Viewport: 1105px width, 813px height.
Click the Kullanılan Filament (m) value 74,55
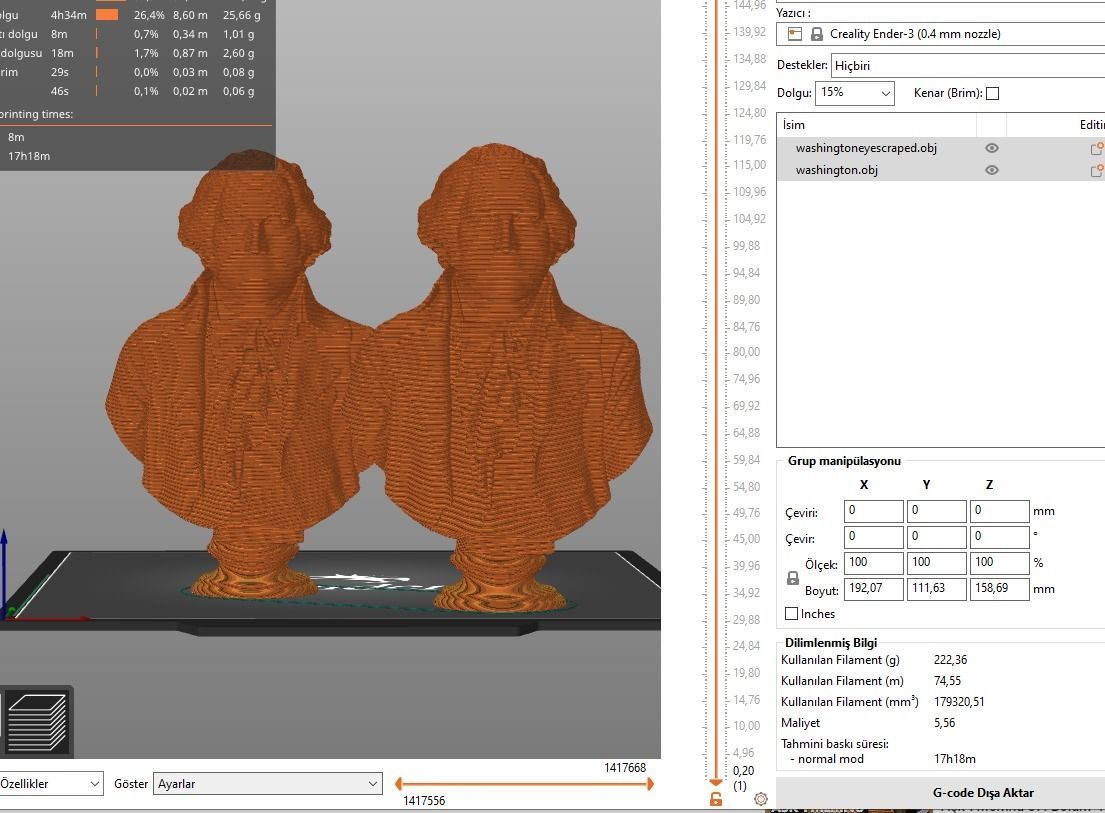[947, 681]
